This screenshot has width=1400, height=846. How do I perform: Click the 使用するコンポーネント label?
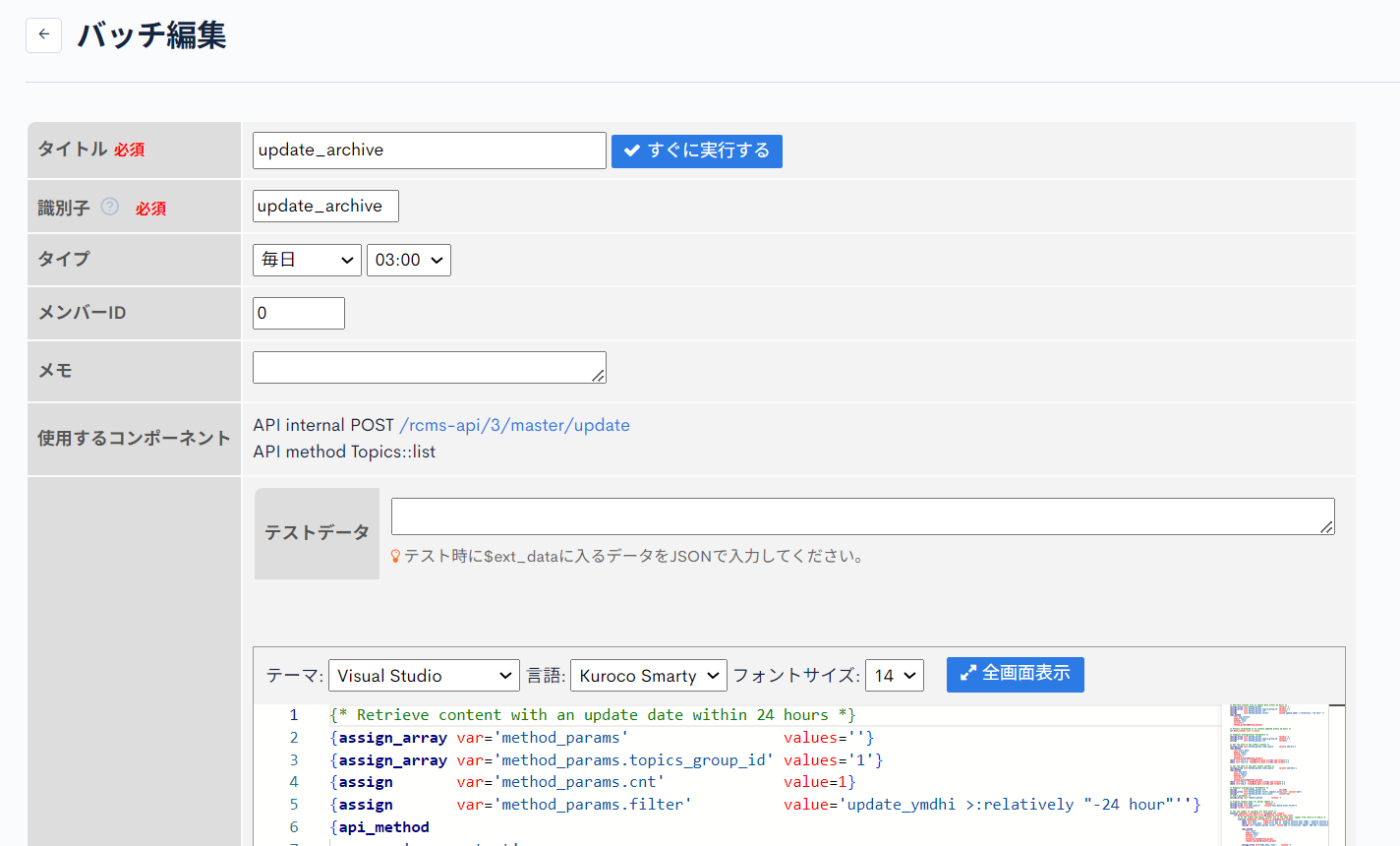click(134, 439)
